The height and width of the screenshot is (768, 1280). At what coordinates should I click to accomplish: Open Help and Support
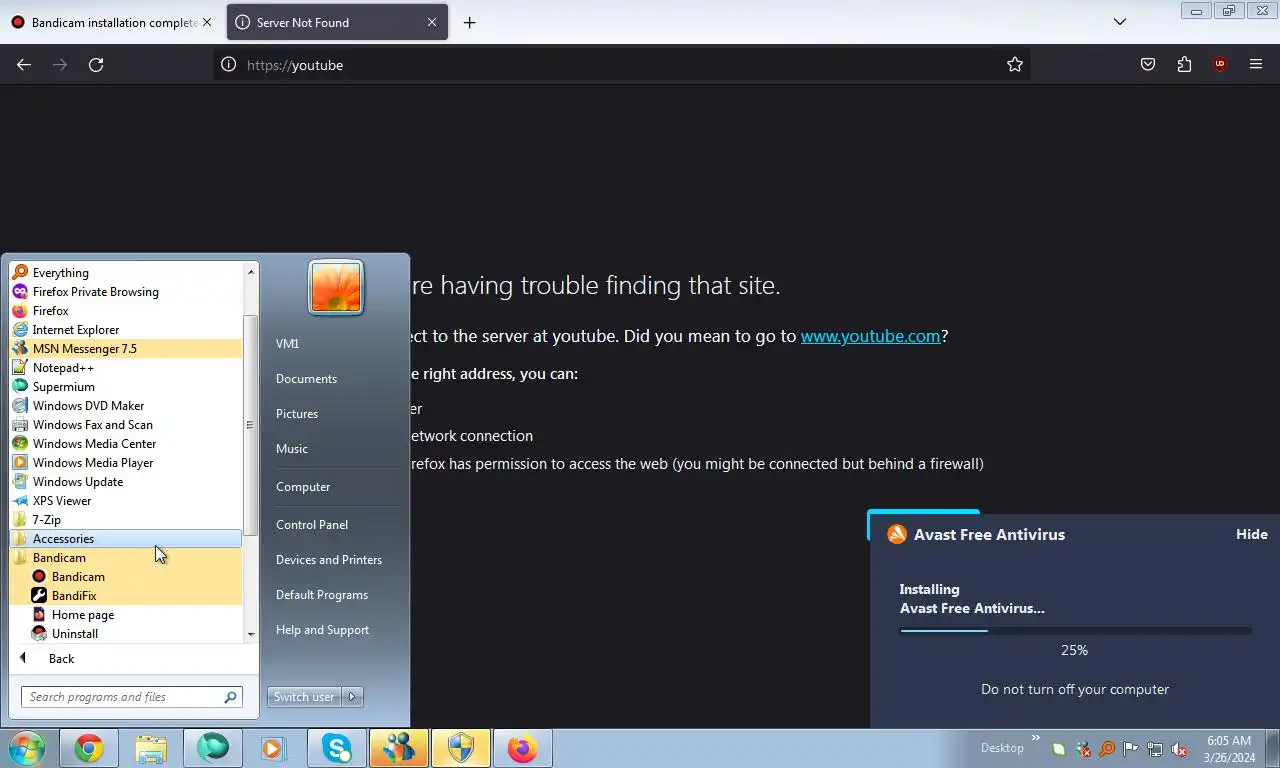[x=322, y=630]
